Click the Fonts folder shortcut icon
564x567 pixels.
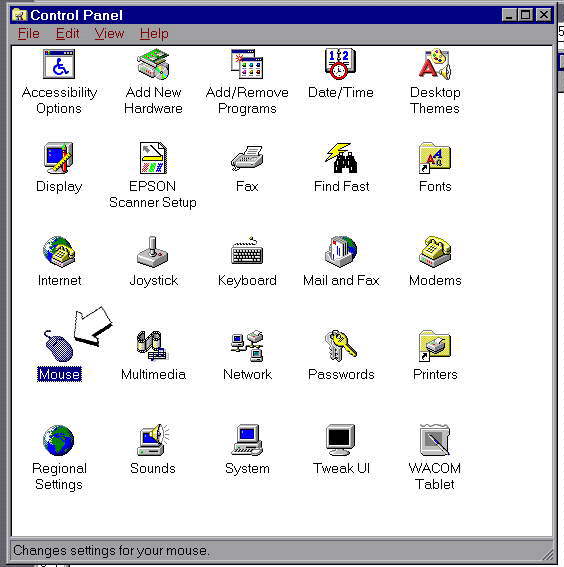tap(435, 158)
